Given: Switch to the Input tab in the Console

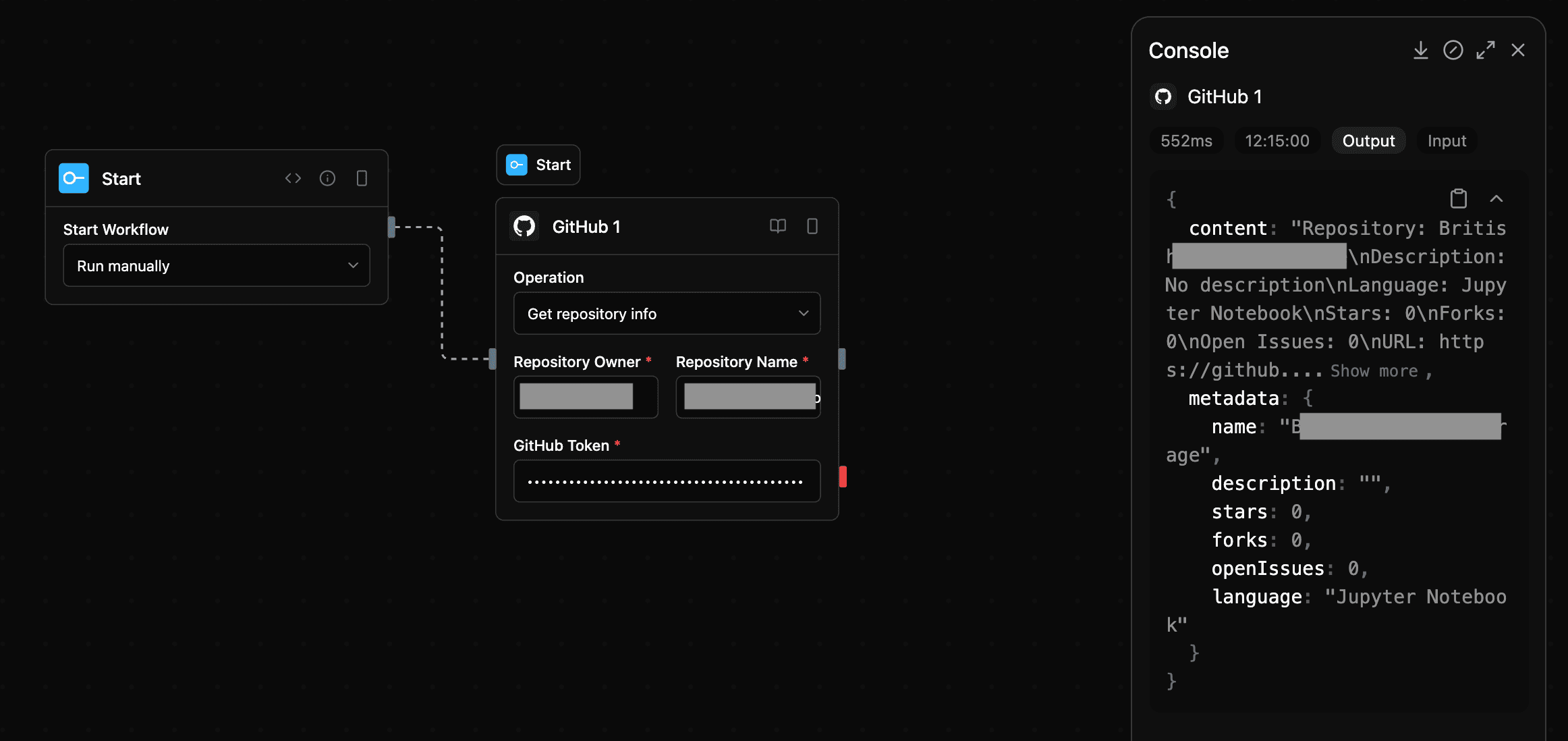Looking at the screenshot, I should [1447, 140].
